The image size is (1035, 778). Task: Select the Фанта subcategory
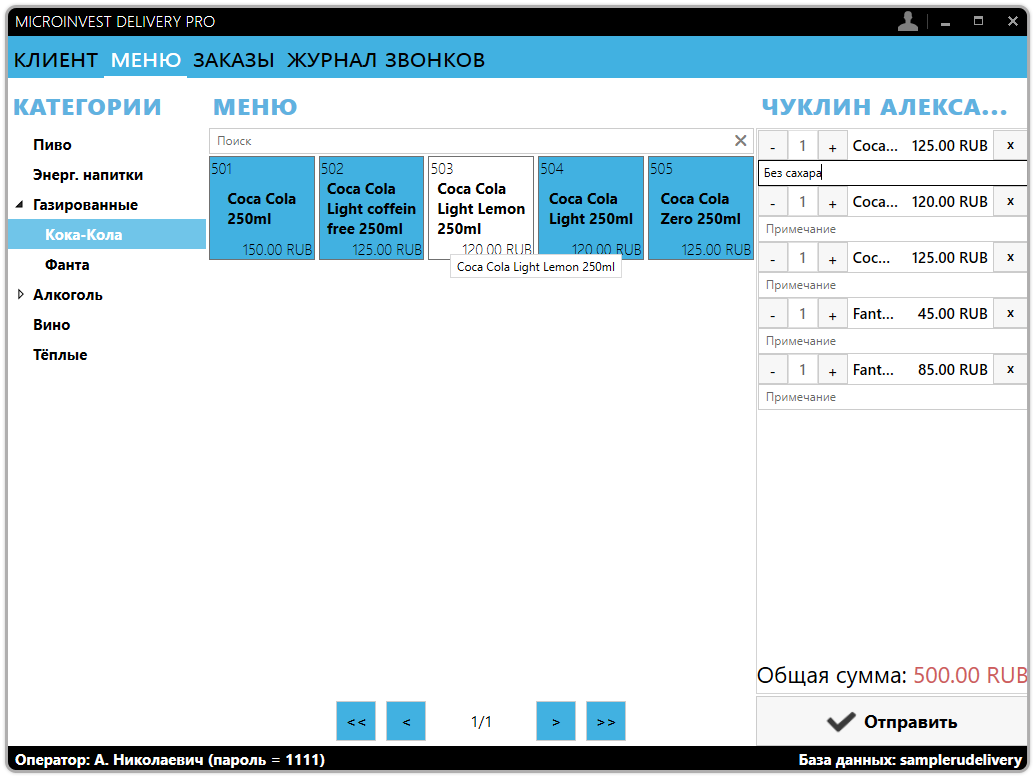click(67, 265)
